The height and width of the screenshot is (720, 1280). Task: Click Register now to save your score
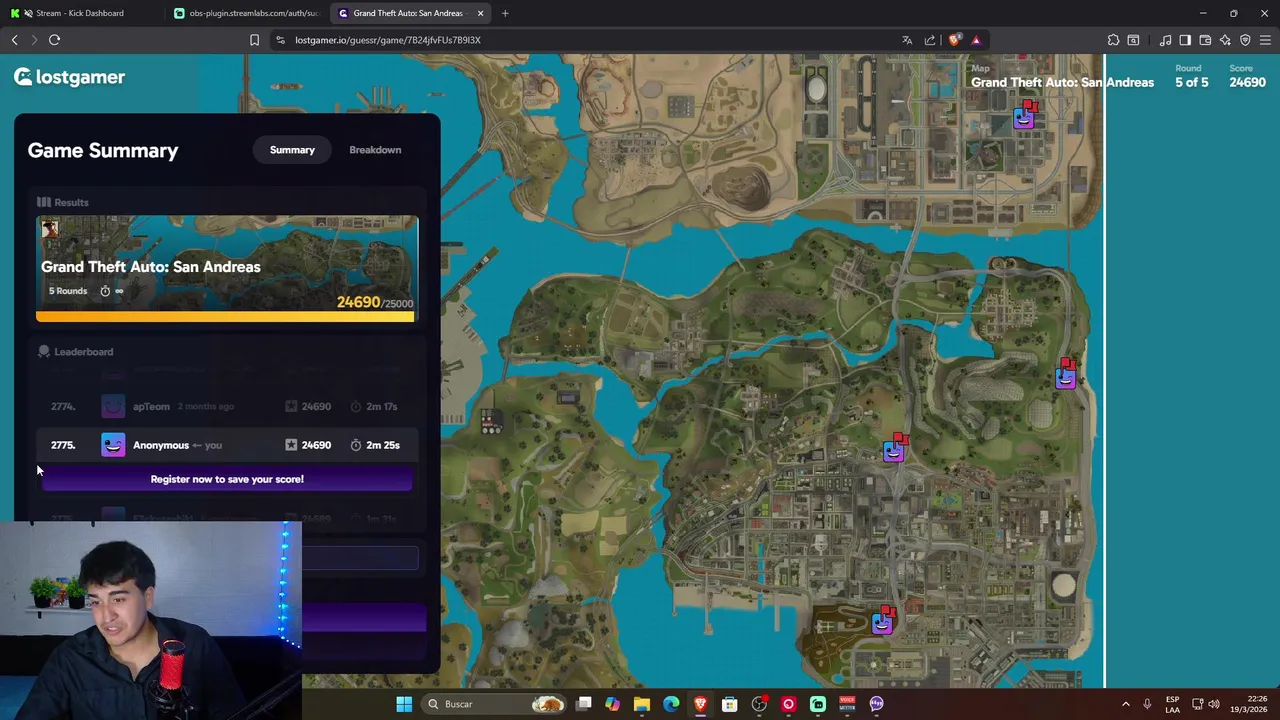[227, 479]
